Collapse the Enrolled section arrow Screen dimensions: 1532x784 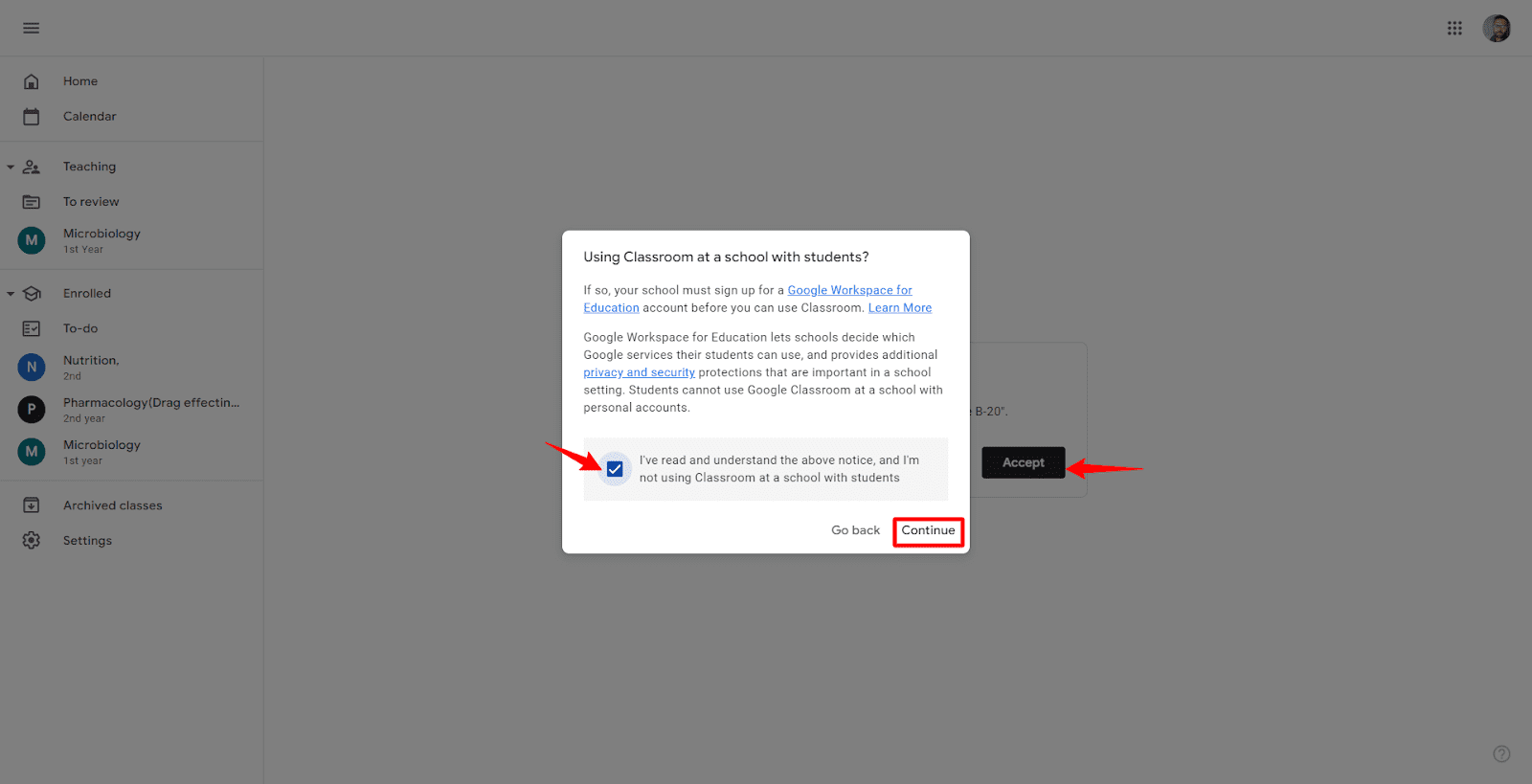tap(11, 294)
